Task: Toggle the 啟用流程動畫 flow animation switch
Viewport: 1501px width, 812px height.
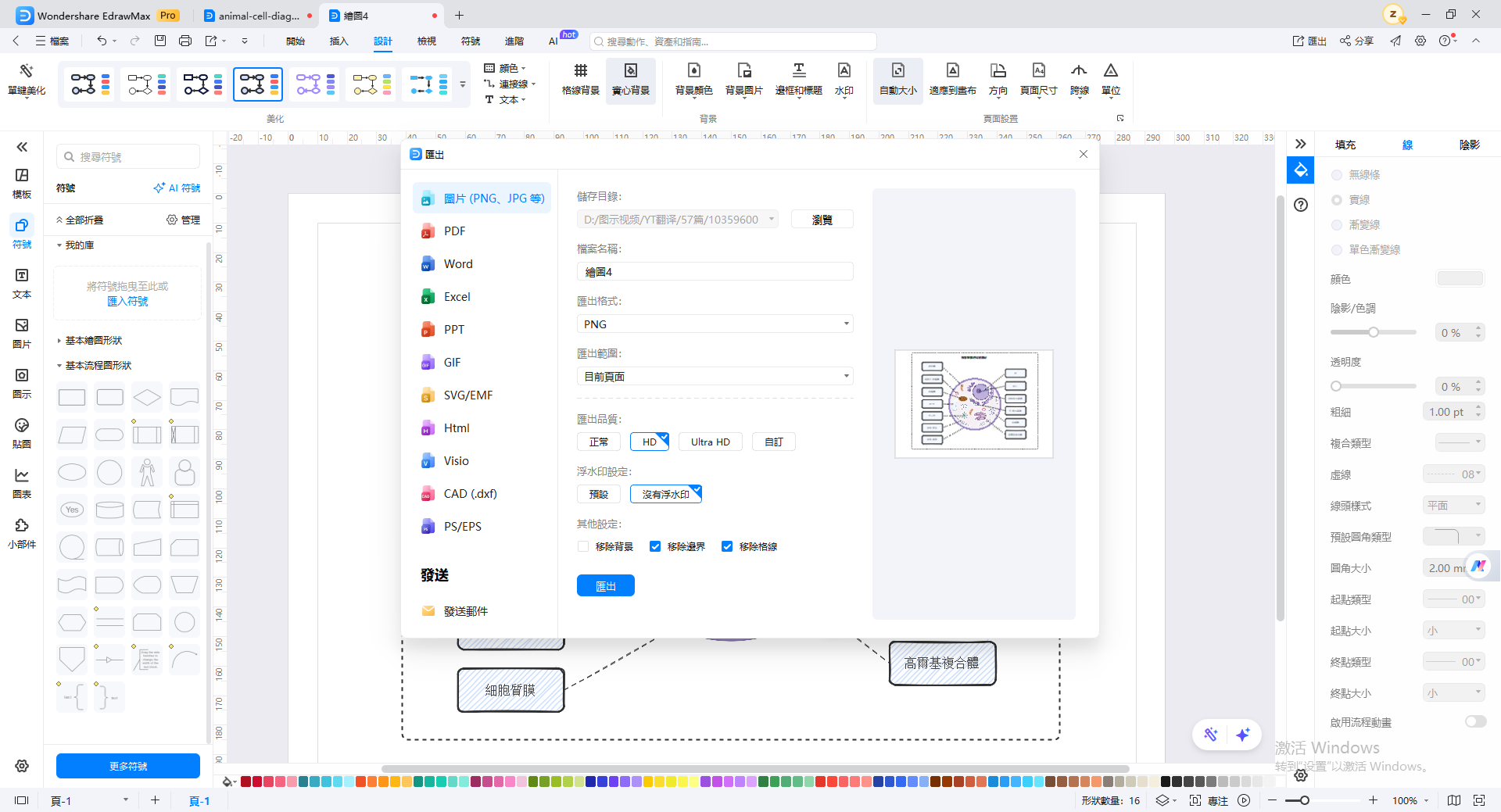Action: 1475,722
